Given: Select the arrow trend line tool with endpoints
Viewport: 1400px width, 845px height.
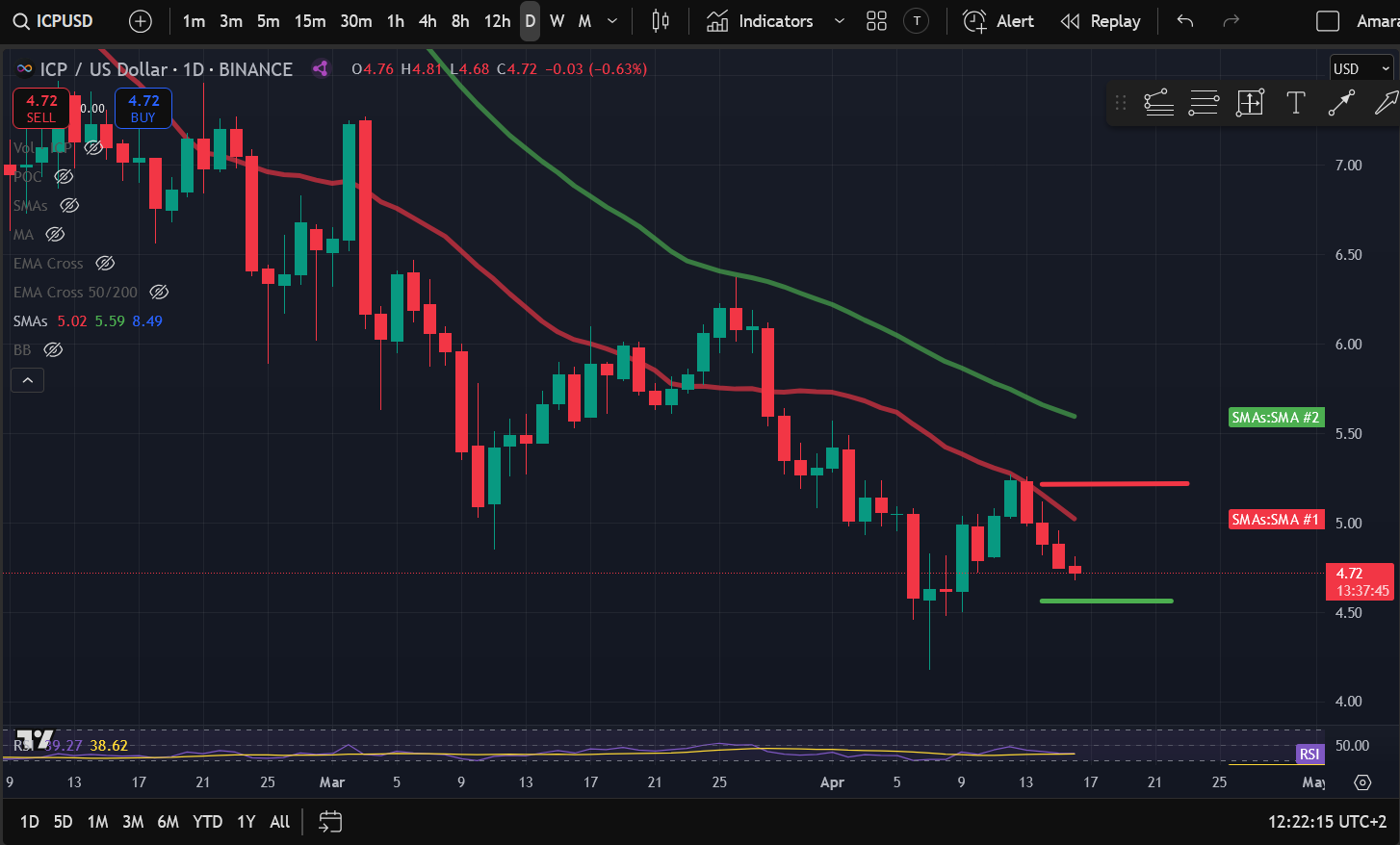Looking at the screenshot, I should 1341,102.
